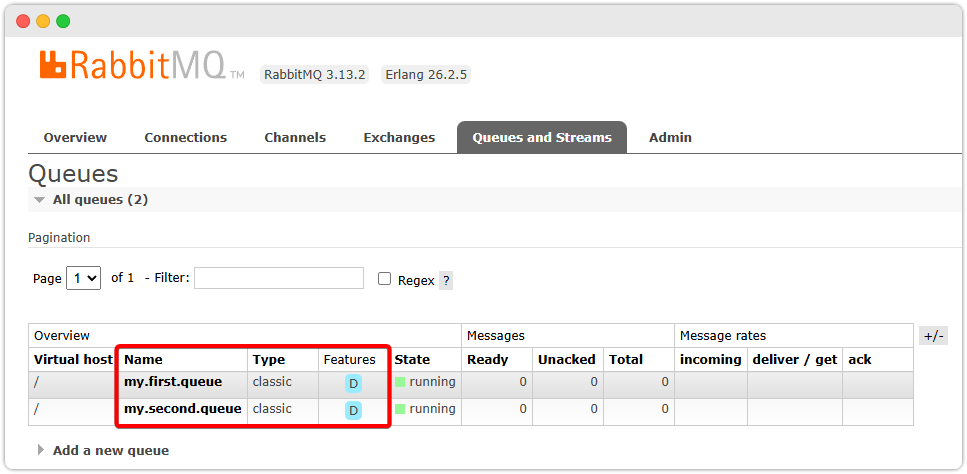
Task: Sort by the Total column header
Action: click(x=626, y=360)
